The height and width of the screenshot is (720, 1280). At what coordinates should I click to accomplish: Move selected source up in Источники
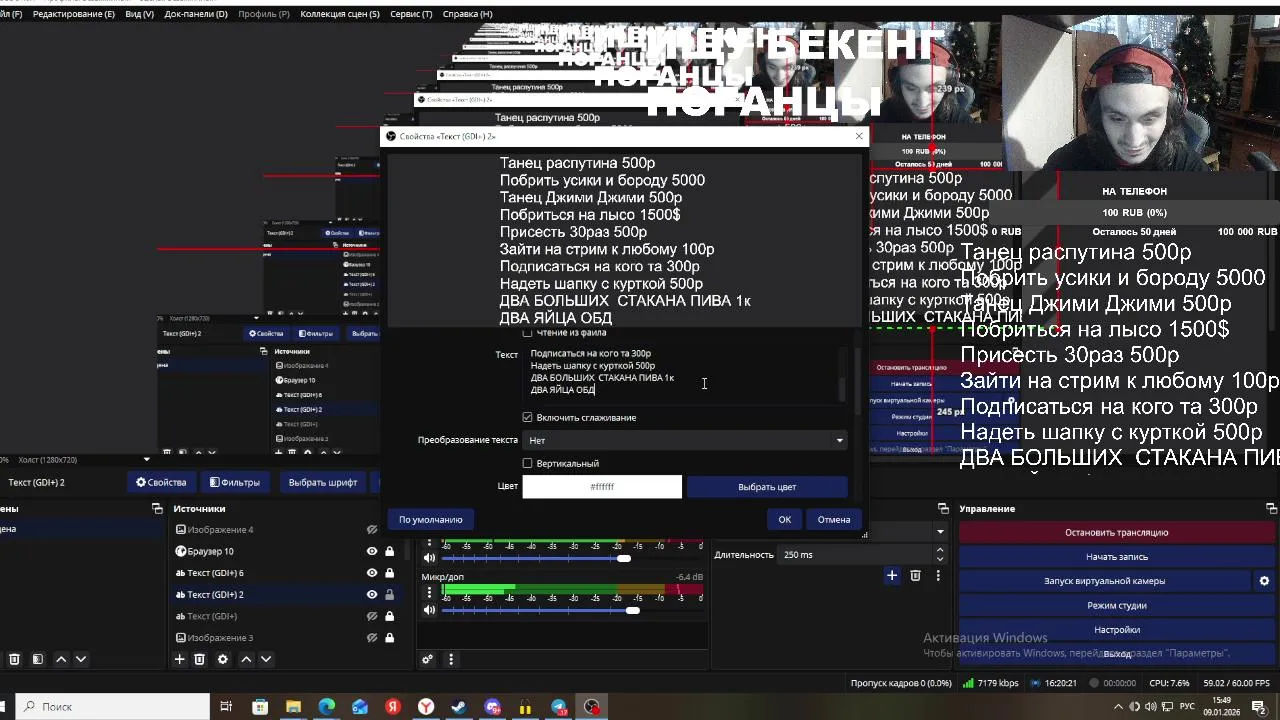[246, 659]
